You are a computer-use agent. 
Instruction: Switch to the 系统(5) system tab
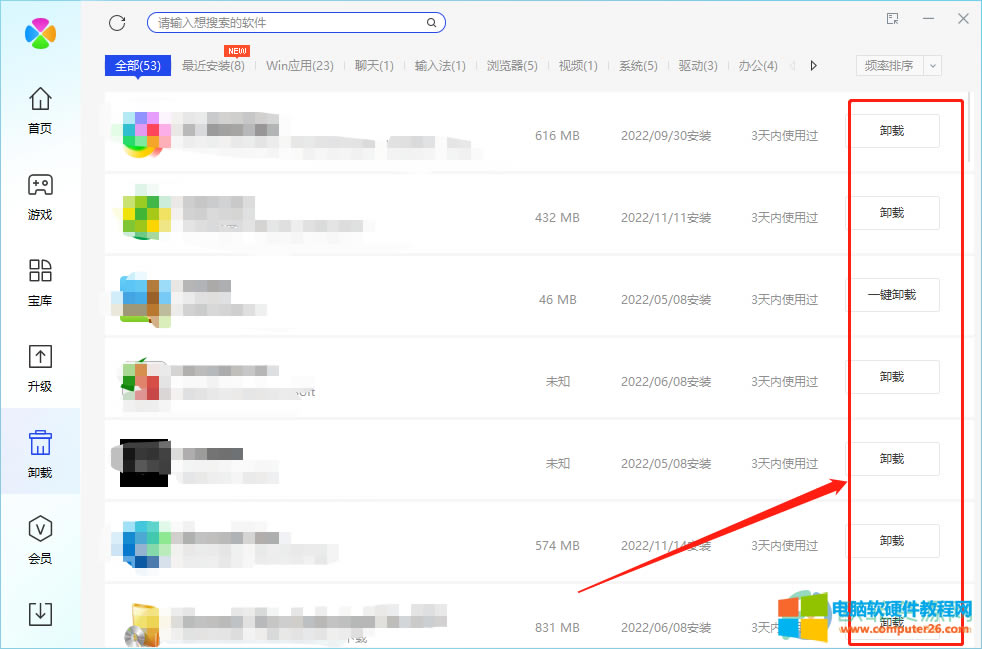coord(637,65)
